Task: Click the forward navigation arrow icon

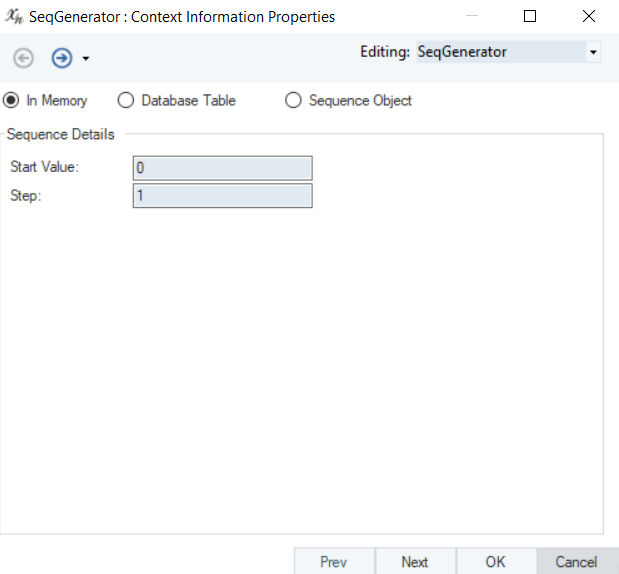Action: pyautogui.click(x=62, y=58)
